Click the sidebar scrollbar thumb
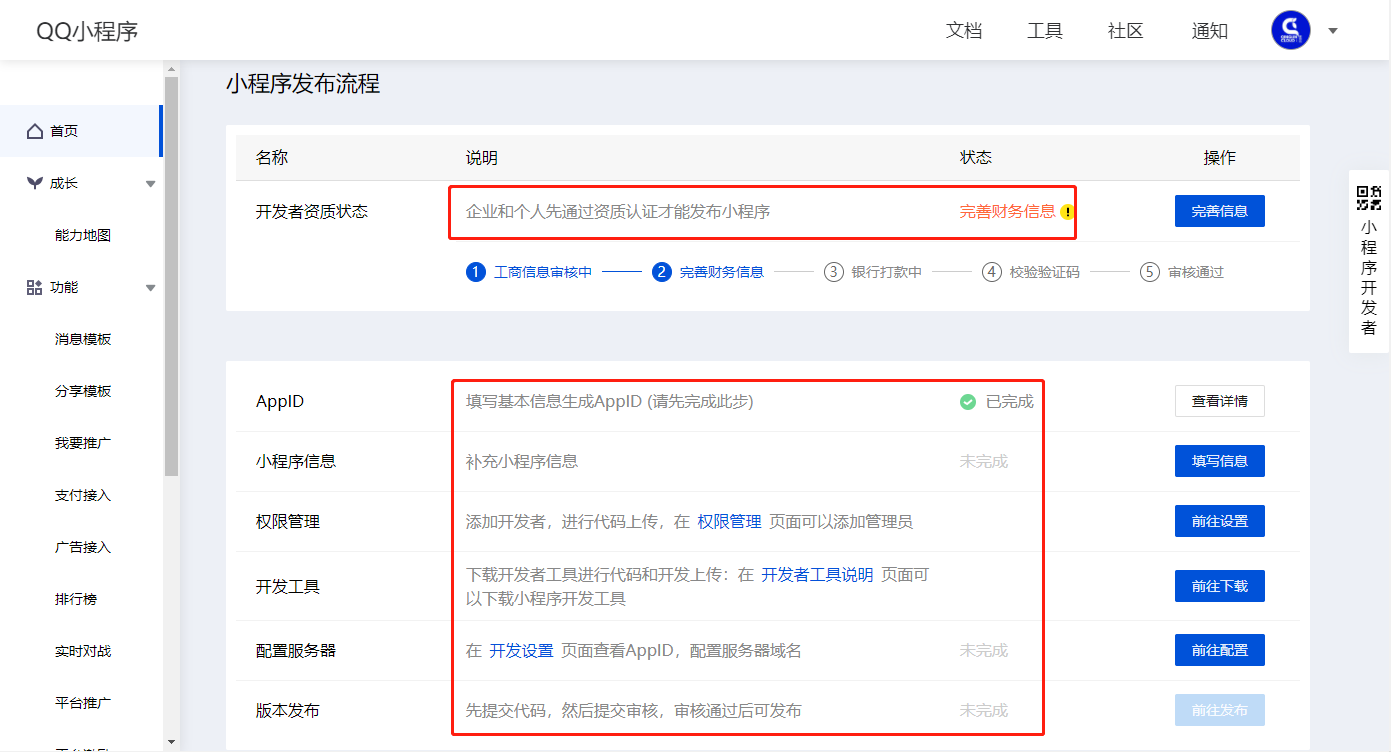 171,276
